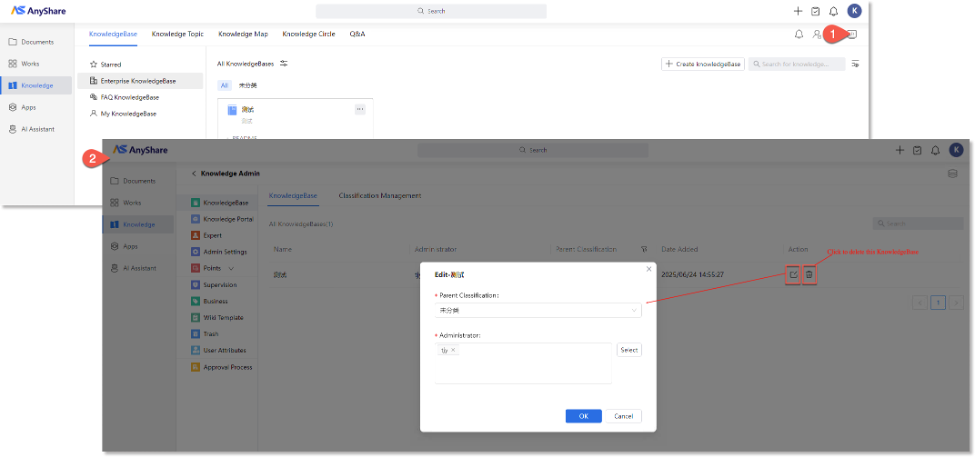The image size is (976, 458).
Task: Click the edit icon in Action column
Action: [793, 274]
